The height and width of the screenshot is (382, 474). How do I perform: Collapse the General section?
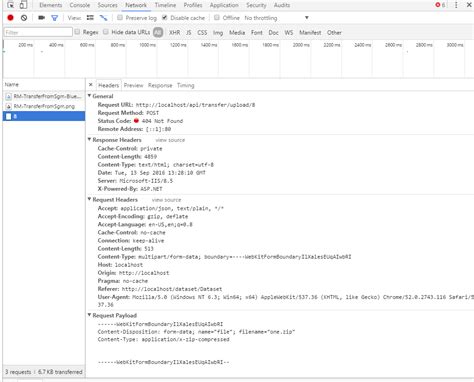click(90, 96)
